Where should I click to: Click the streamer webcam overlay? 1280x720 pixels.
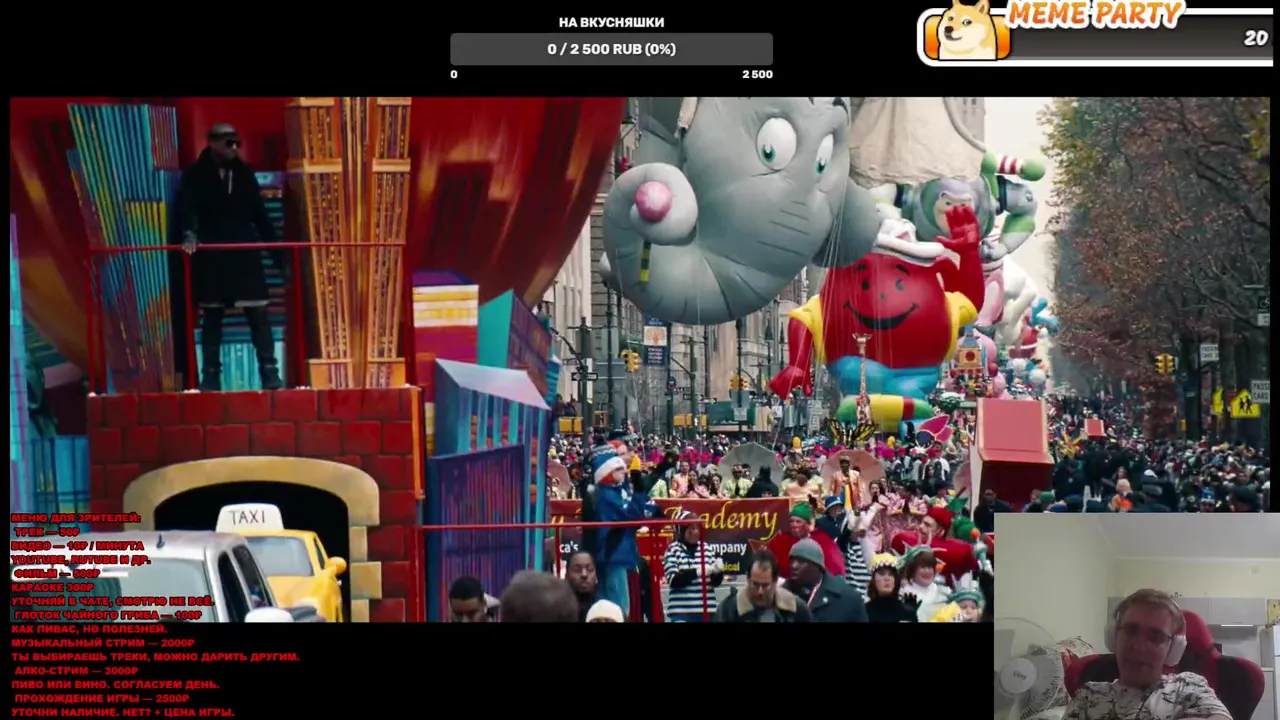[1137, 616]
